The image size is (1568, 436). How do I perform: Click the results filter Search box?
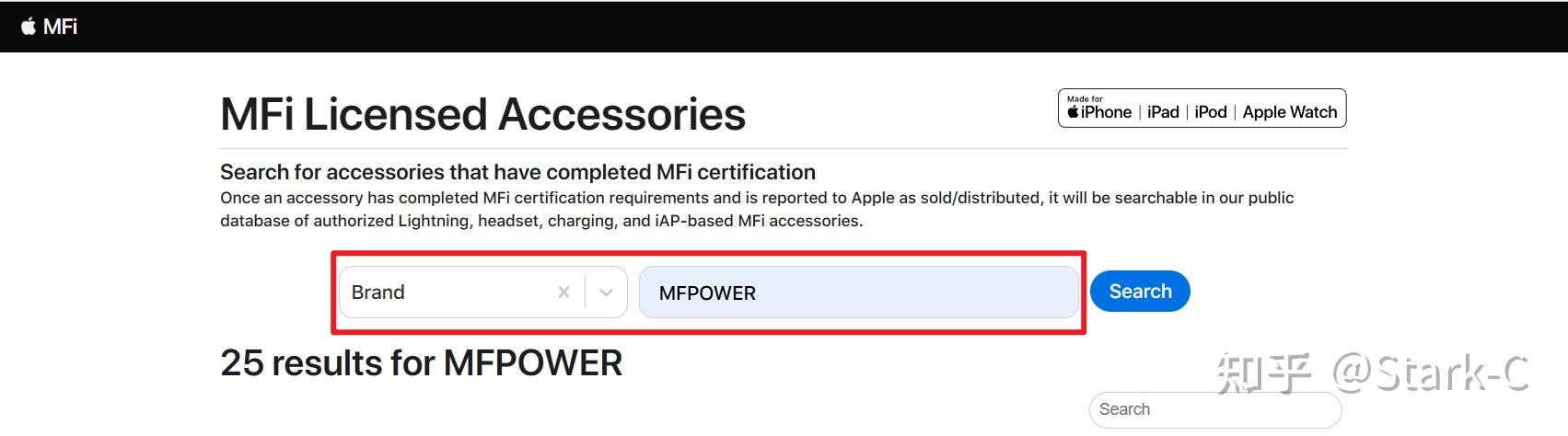tap(1214, 409)
